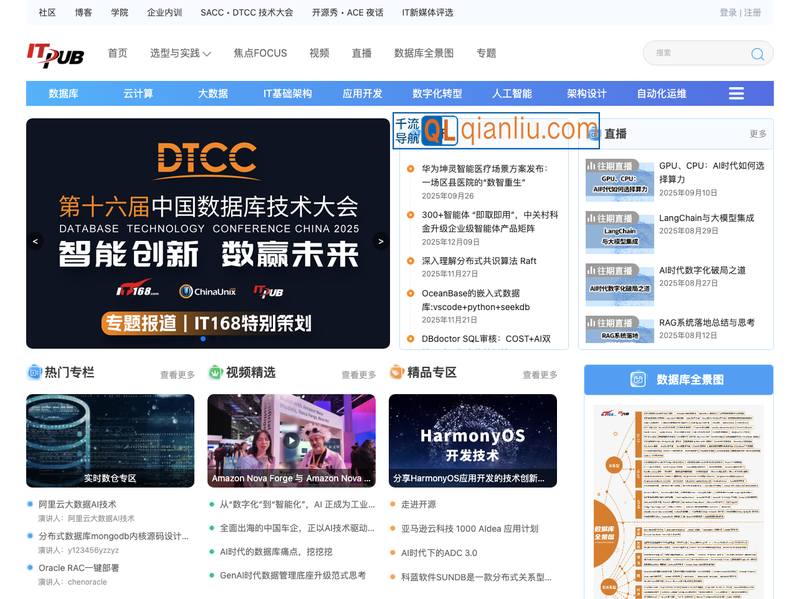Select a carousel pagination dot
The width and height of the screenshot is (800, 599).
pyautogui.click(x=203, y=338)
